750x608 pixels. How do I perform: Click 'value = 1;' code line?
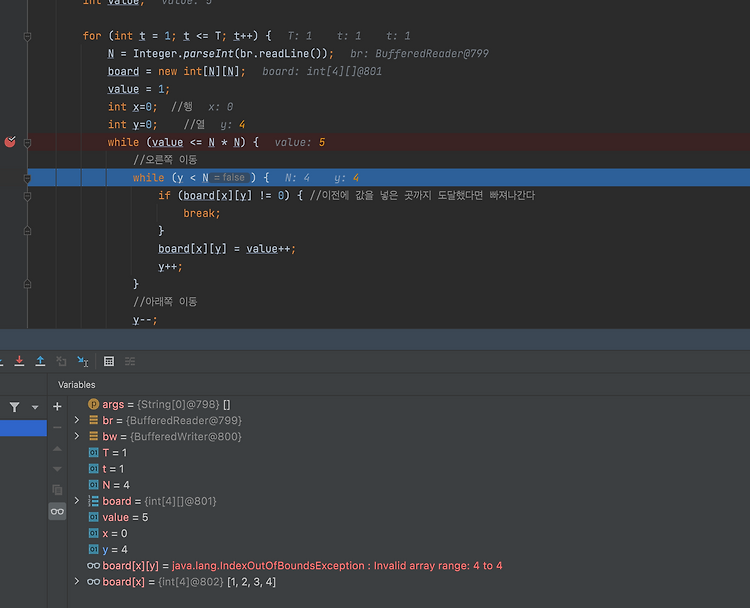(x=139, y=89)
